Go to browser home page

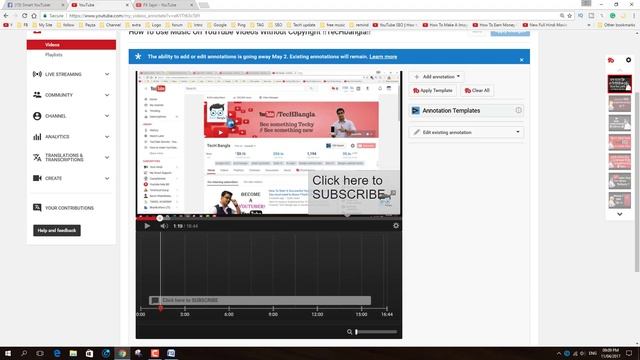click(x=34, y=16)
